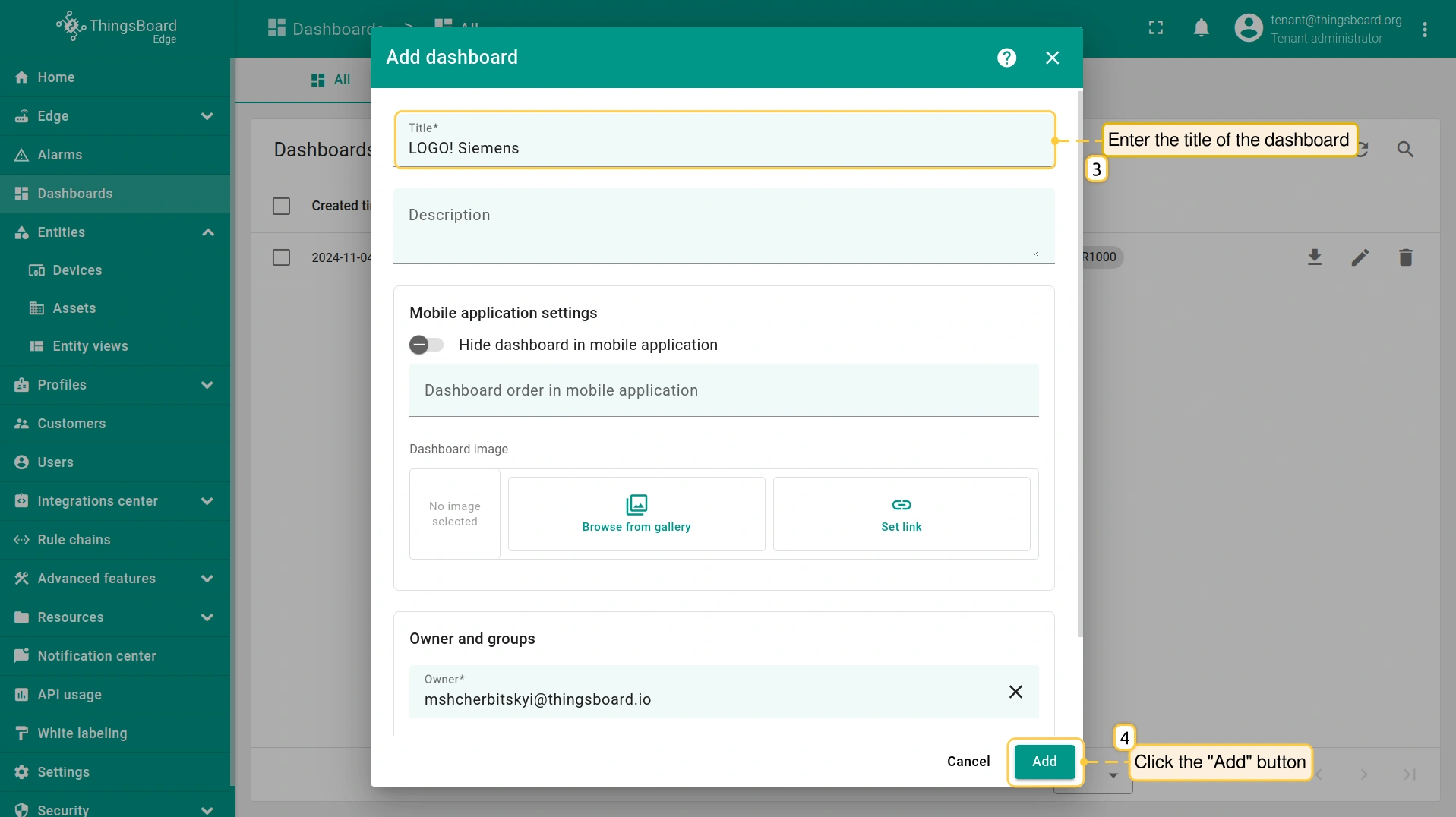
Task: Open Rule chains in the sidebar
Action: [x=74, y=540]
